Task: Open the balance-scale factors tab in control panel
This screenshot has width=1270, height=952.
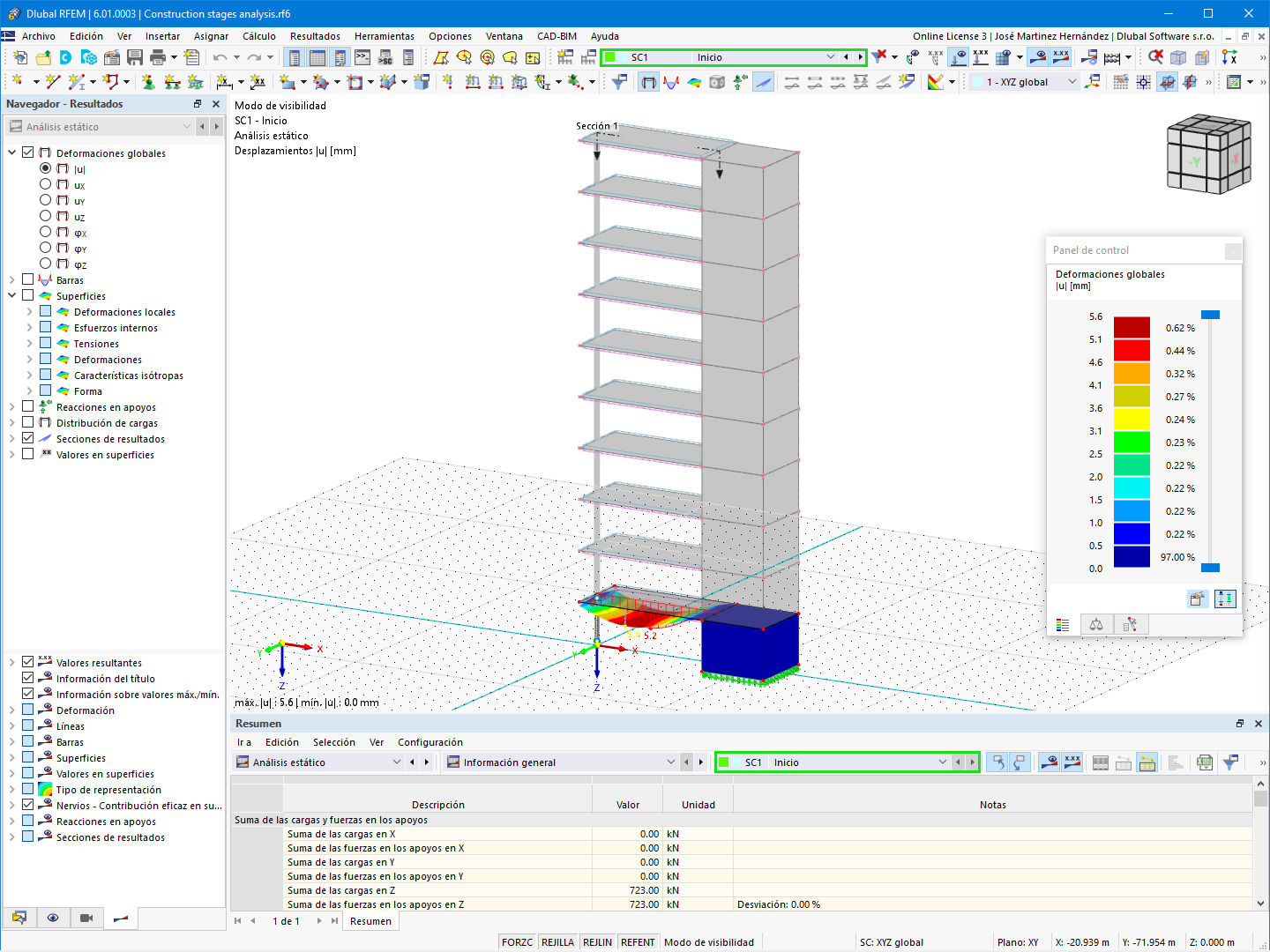Action: [x=1096, y=625]
